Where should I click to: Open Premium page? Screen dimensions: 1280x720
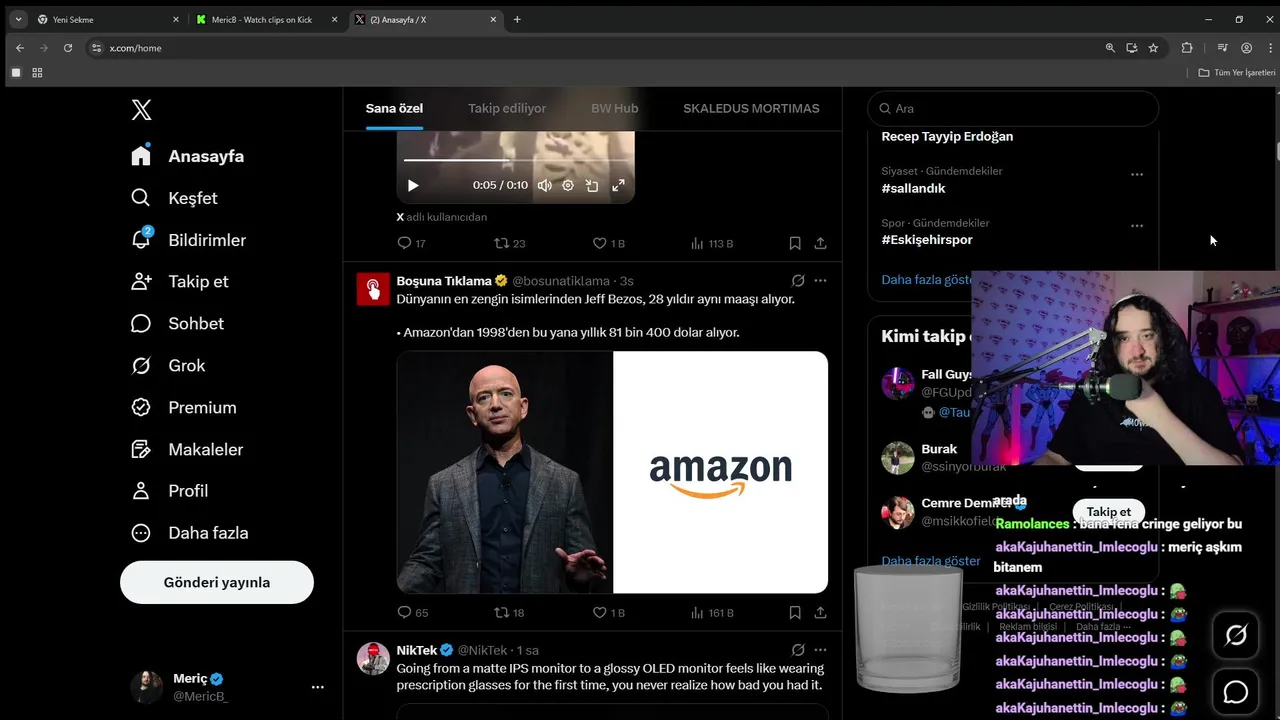click(x=184, y=407)
